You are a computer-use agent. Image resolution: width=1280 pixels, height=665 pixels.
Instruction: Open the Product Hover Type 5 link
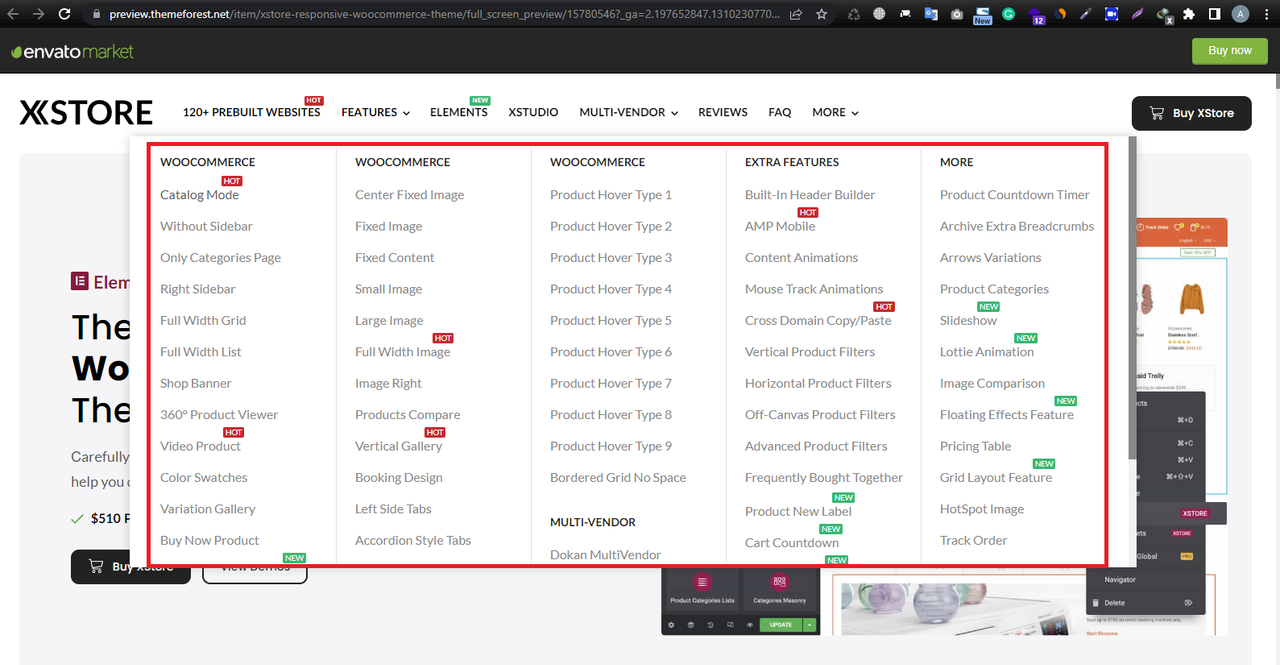611,321
